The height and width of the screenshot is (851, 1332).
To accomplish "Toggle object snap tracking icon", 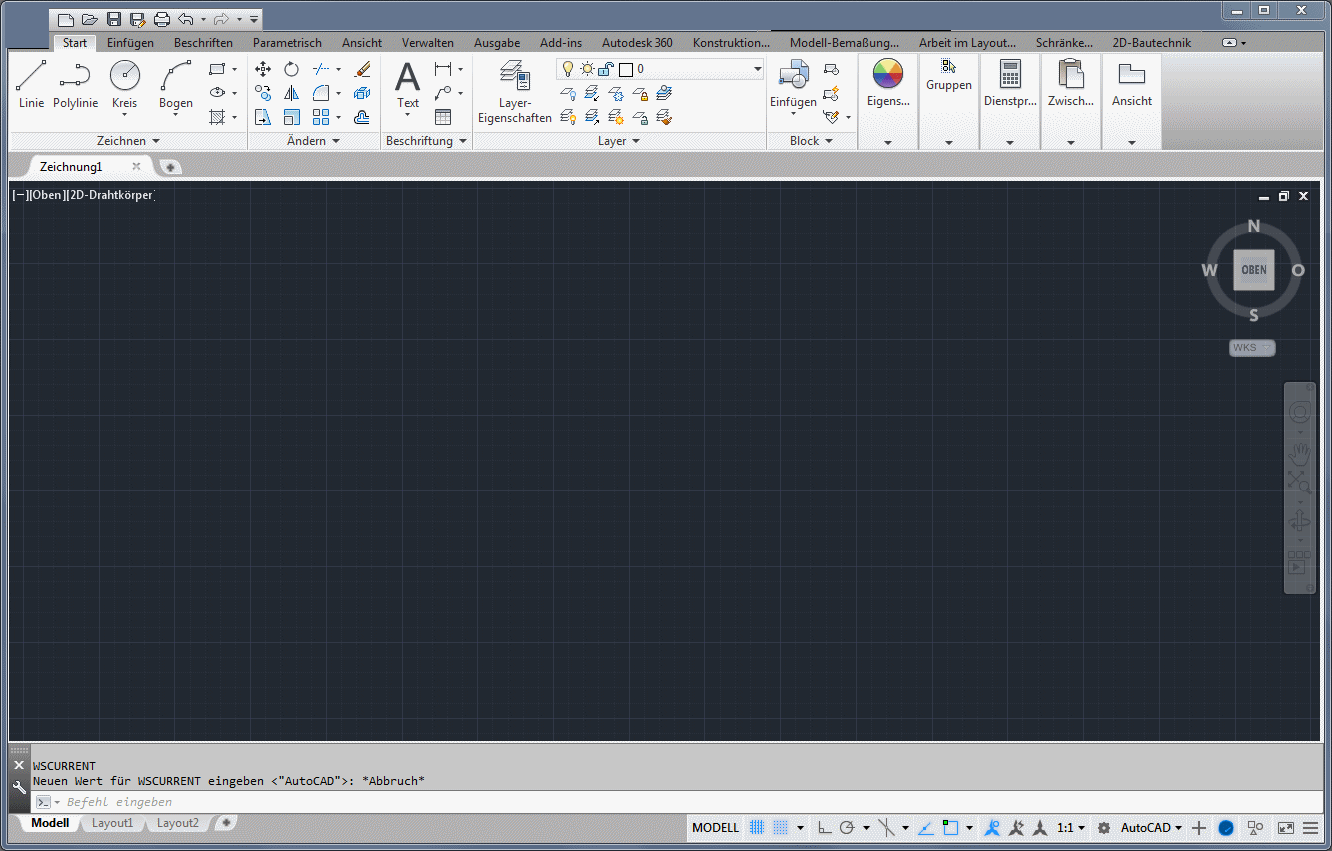I will [x=925, y=828].
